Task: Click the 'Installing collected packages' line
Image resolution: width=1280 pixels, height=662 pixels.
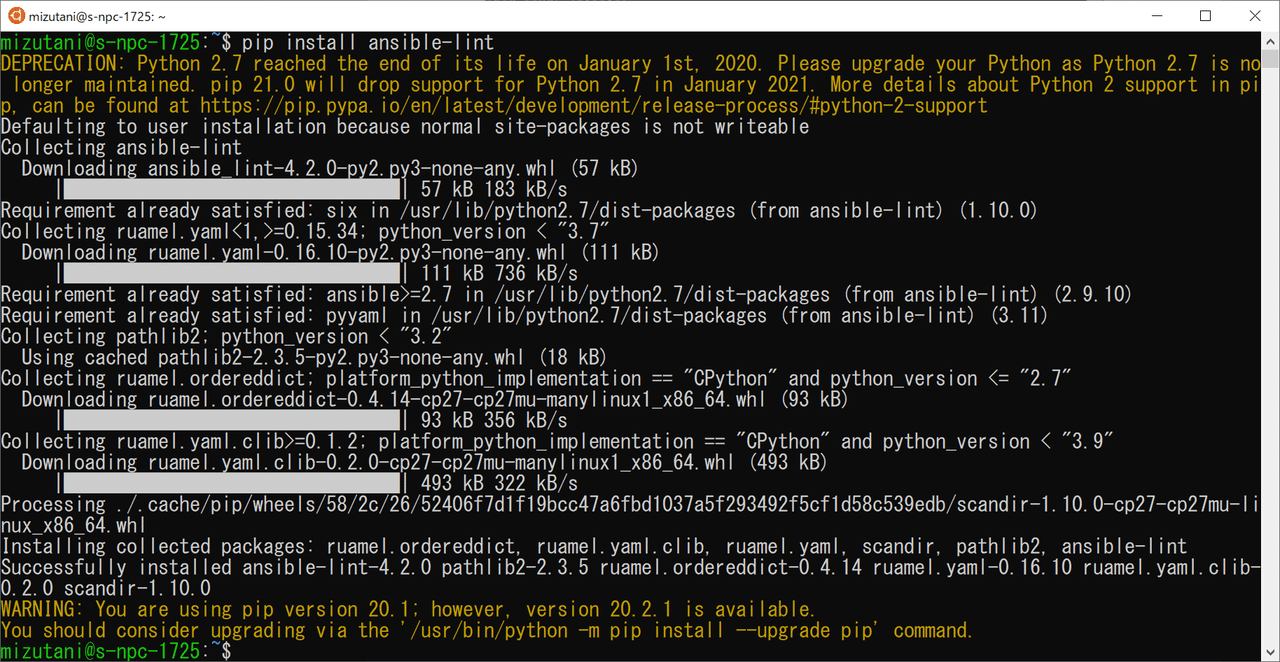Action: click(x=594, y=547)
